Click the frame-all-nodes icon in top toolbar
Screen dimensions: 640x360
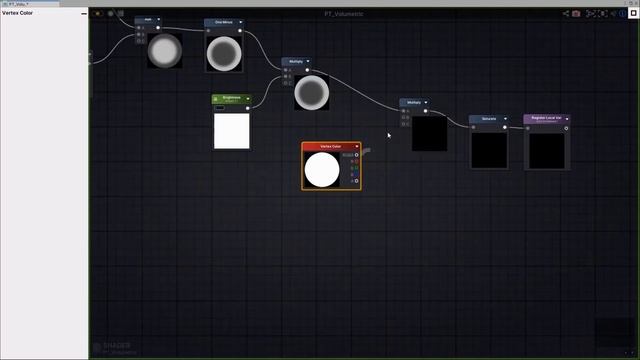pyautogui.click(x=603, y=13)
